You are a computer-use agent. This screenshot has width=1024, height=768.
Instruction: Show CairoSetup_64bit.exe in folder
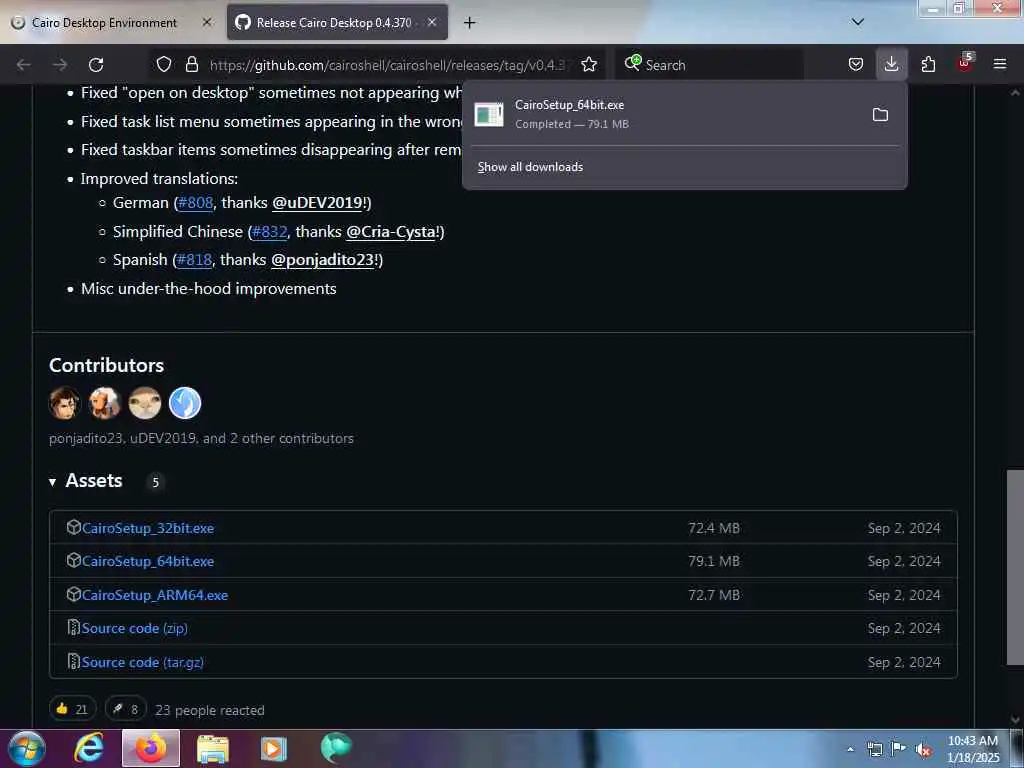pos(880,115)
